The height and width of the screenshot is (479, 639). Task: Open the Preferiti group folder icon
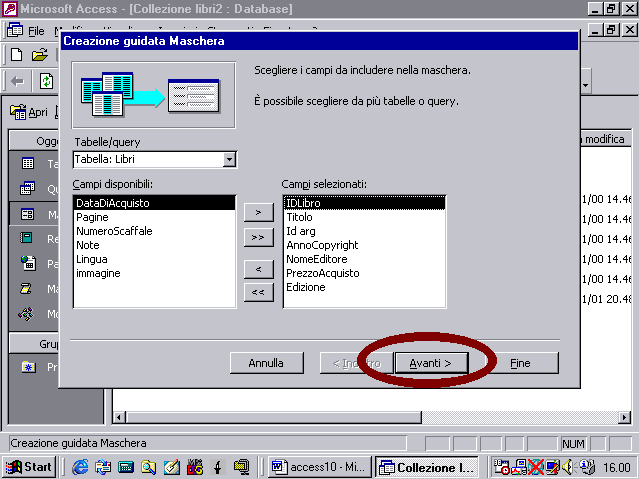[x=28, y=367]
